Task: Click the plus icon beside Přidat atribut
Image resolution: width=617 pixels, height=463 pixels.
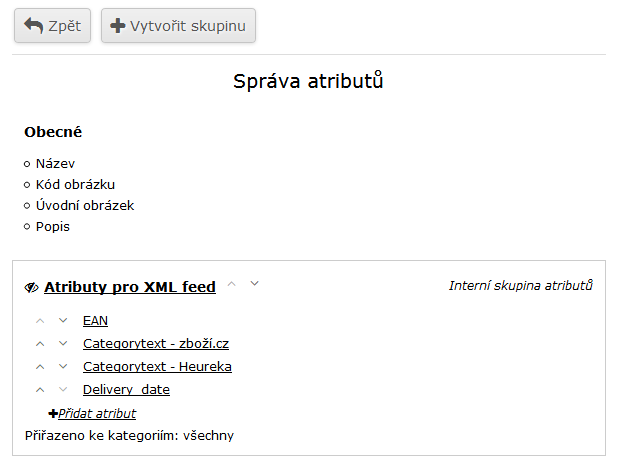Action: point(53,413)
